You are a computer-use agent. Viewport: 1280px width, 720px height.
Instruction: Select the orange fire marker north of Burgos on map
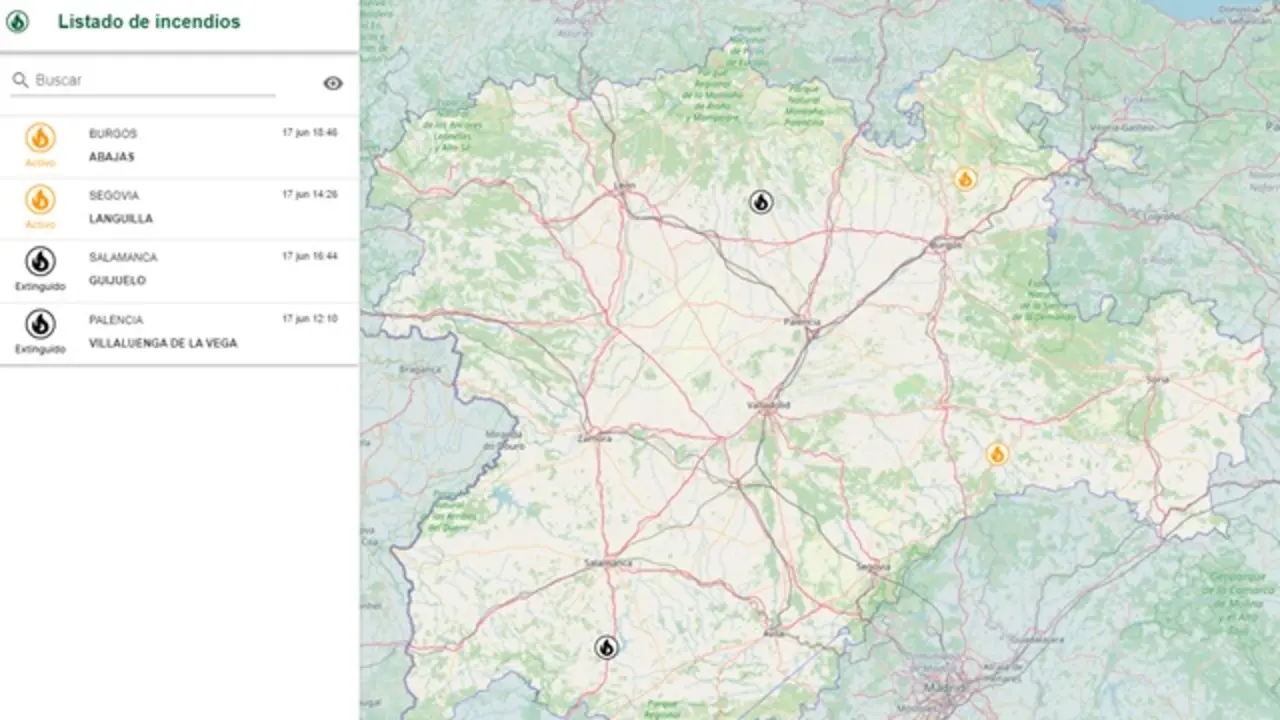[x=965, y=179]
